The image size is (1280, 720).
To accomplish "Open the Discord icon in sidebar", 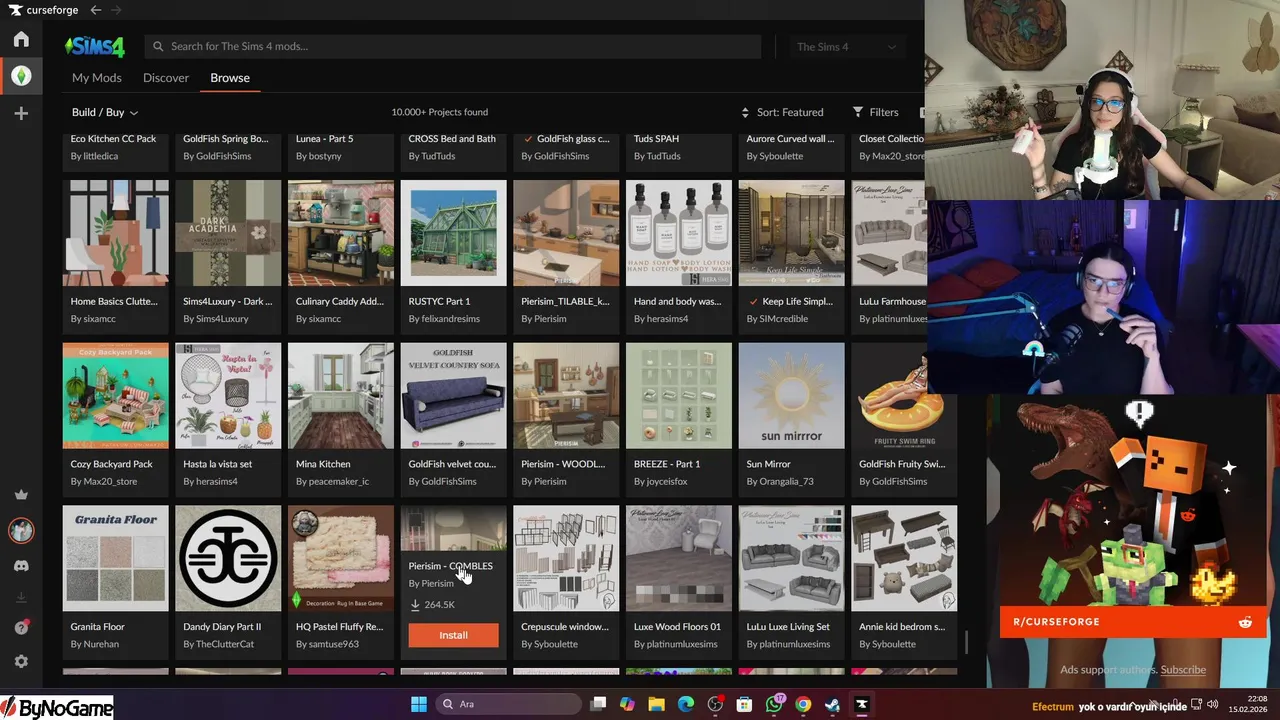I will click(21, 566).
